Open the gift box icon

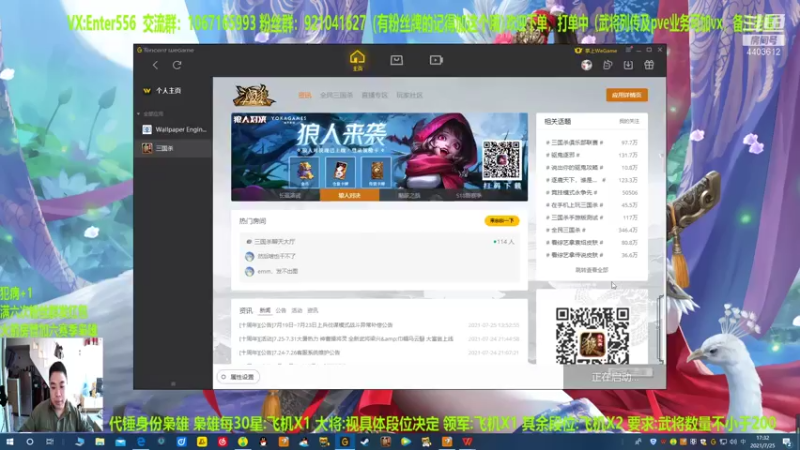(x=649, y=65)
